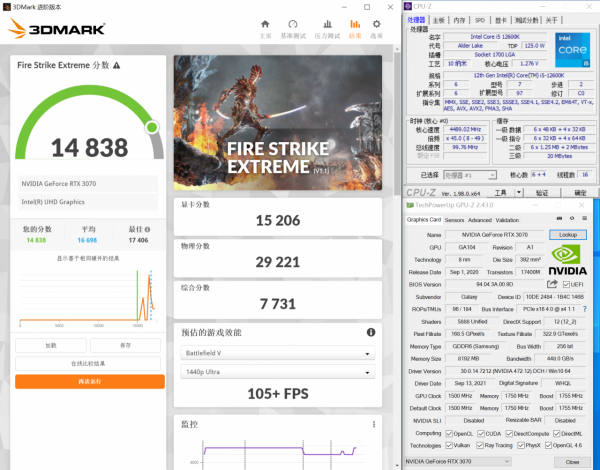
Task: Click the 工具 button in CPU-Z
Action: [x=500, y=193]
